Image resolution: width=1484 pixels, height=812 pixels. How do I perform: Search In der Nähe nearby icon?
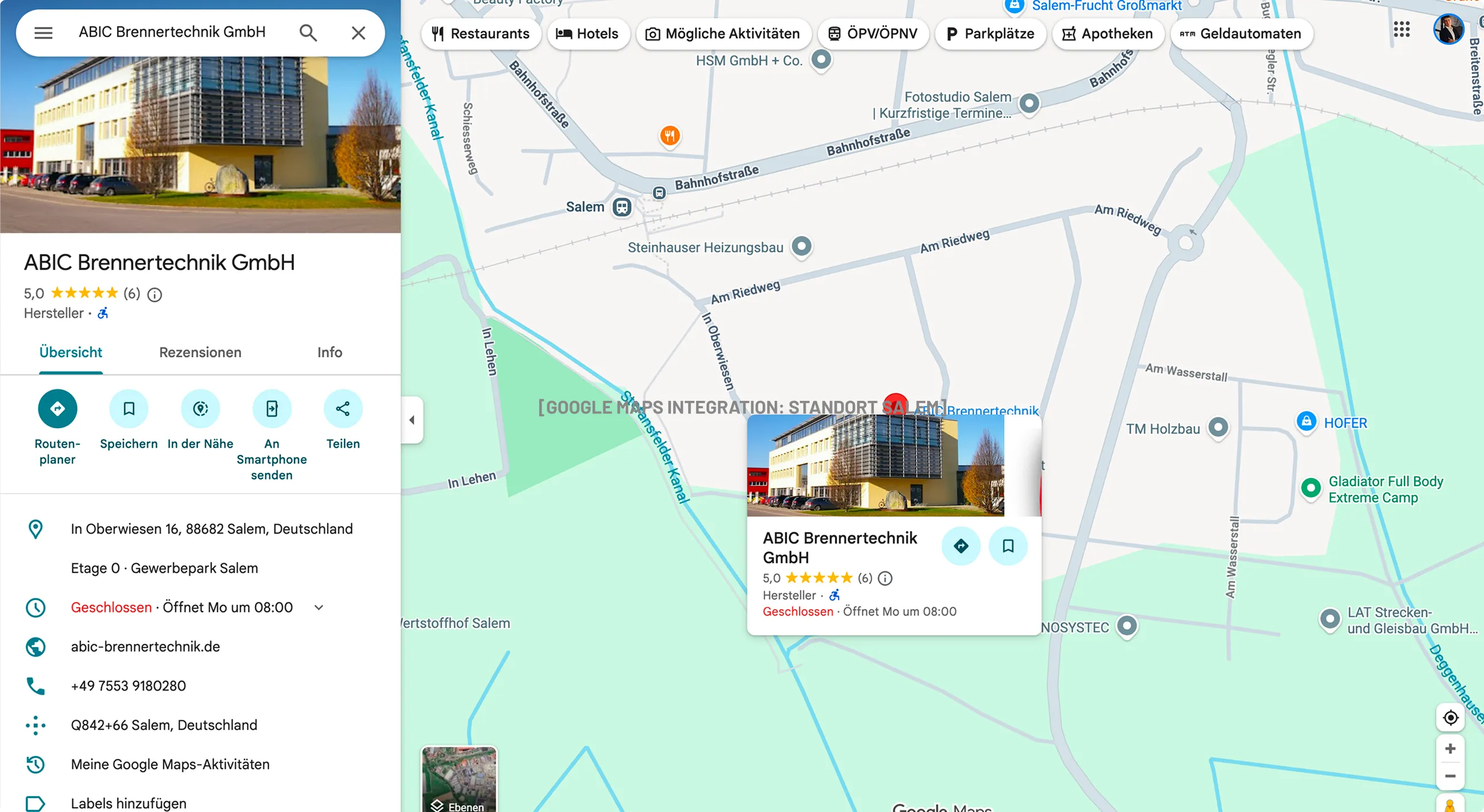pyautogui.click(x=201, y=409)
